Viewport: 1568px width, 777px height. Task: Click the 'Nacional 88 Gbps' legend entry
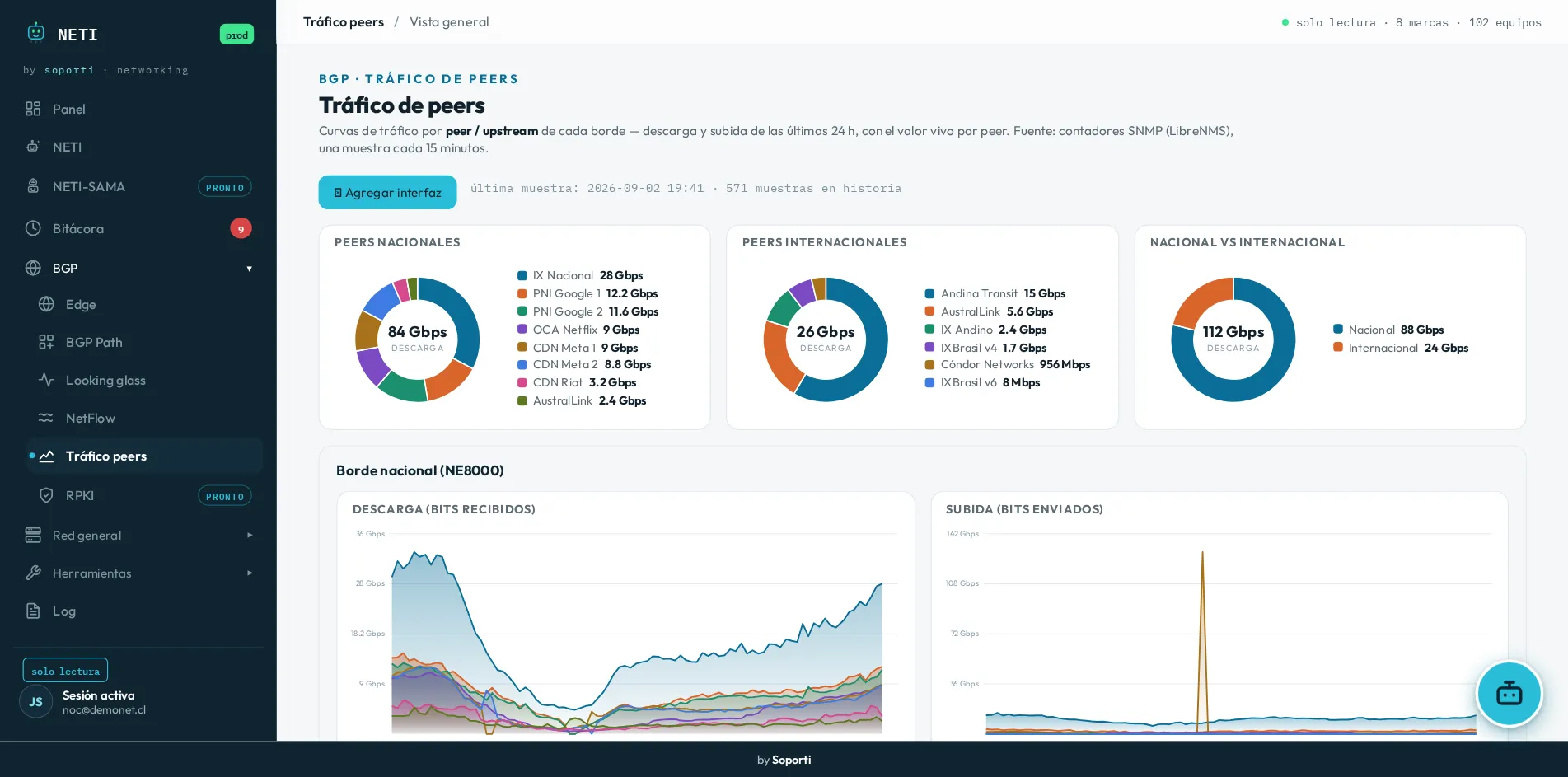(x=1388, y=330)
